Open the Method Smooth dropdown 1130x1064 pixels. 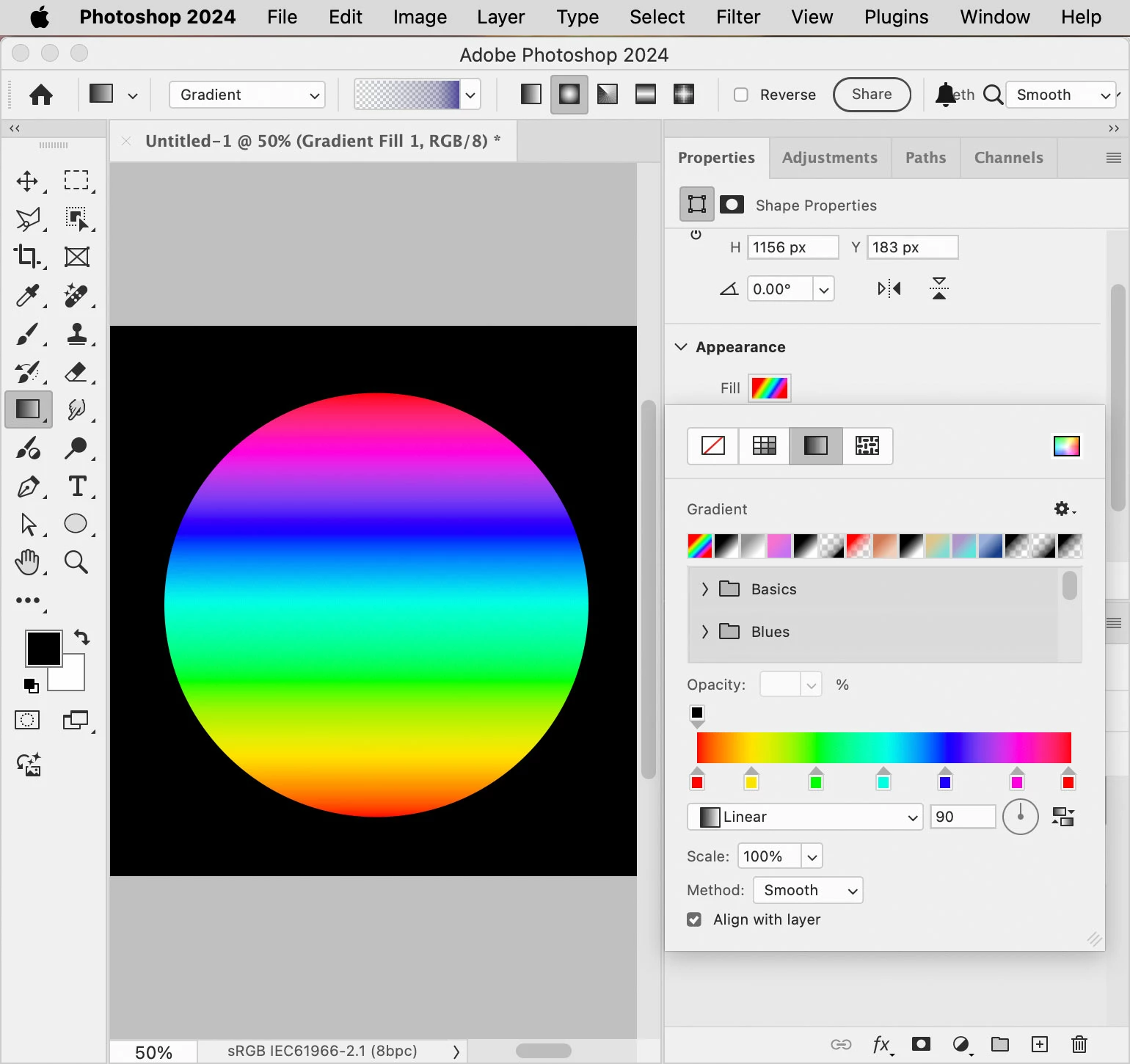click(808, 890)
